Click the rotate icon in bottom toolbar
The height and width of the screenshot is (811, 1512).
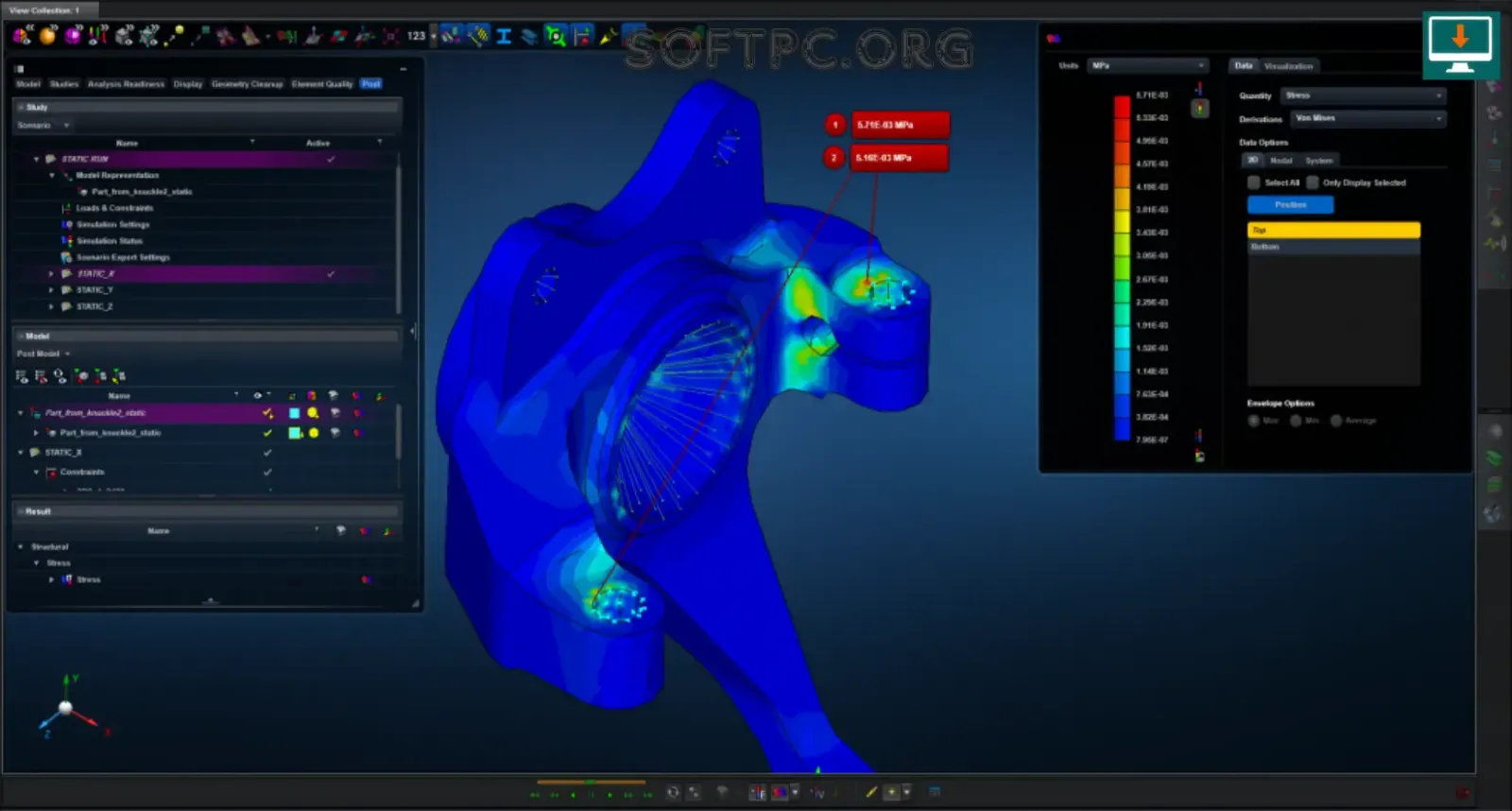click(x=672, y=792)
